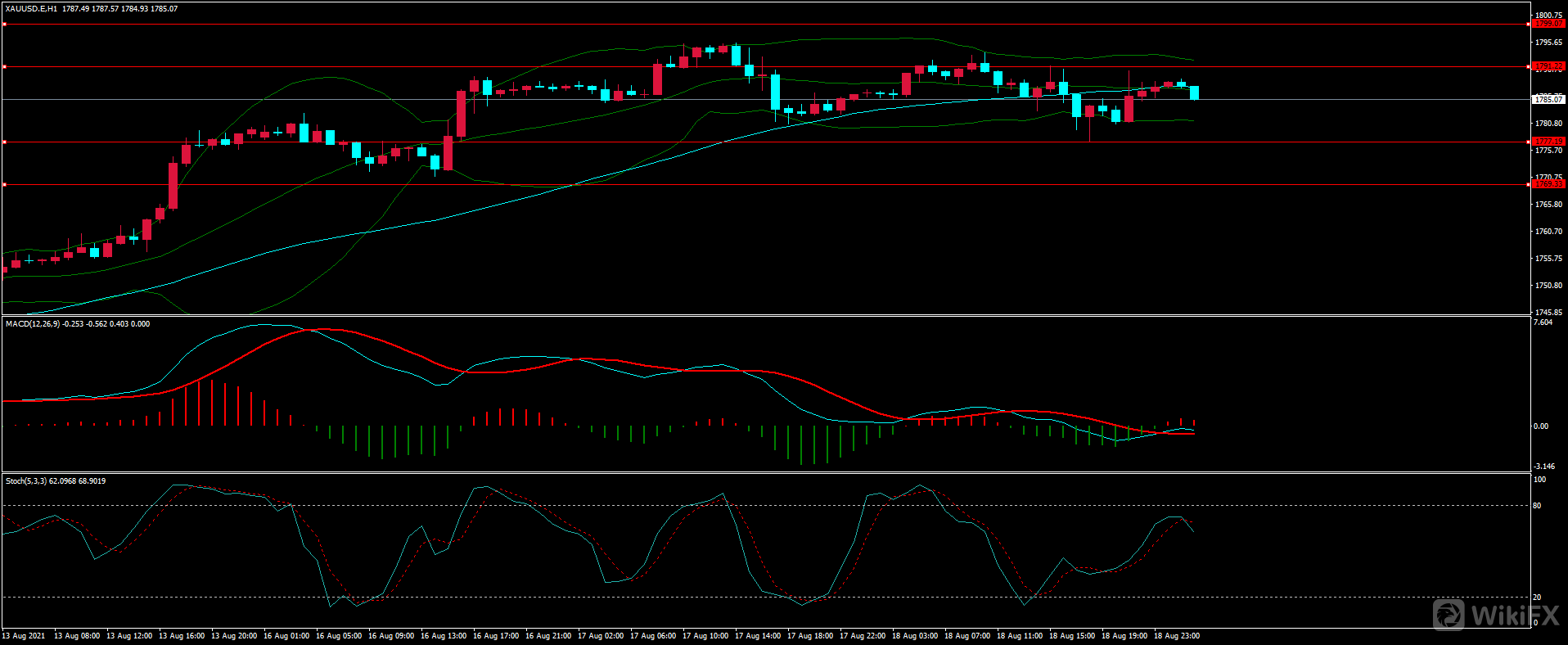
Task: Click the 18 Aug 23:00 time label
Action: coord(1177,636)
